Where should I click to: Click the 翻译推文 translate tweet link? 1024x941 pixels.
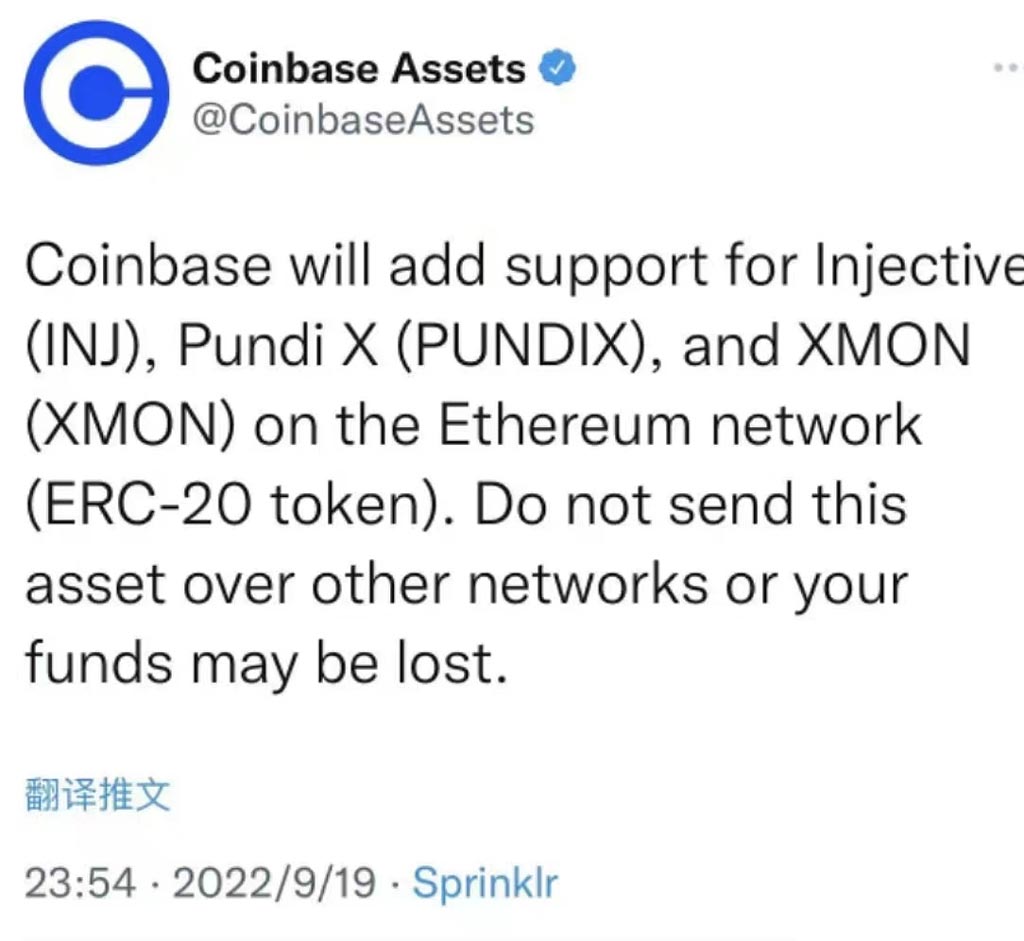(98, 795)
